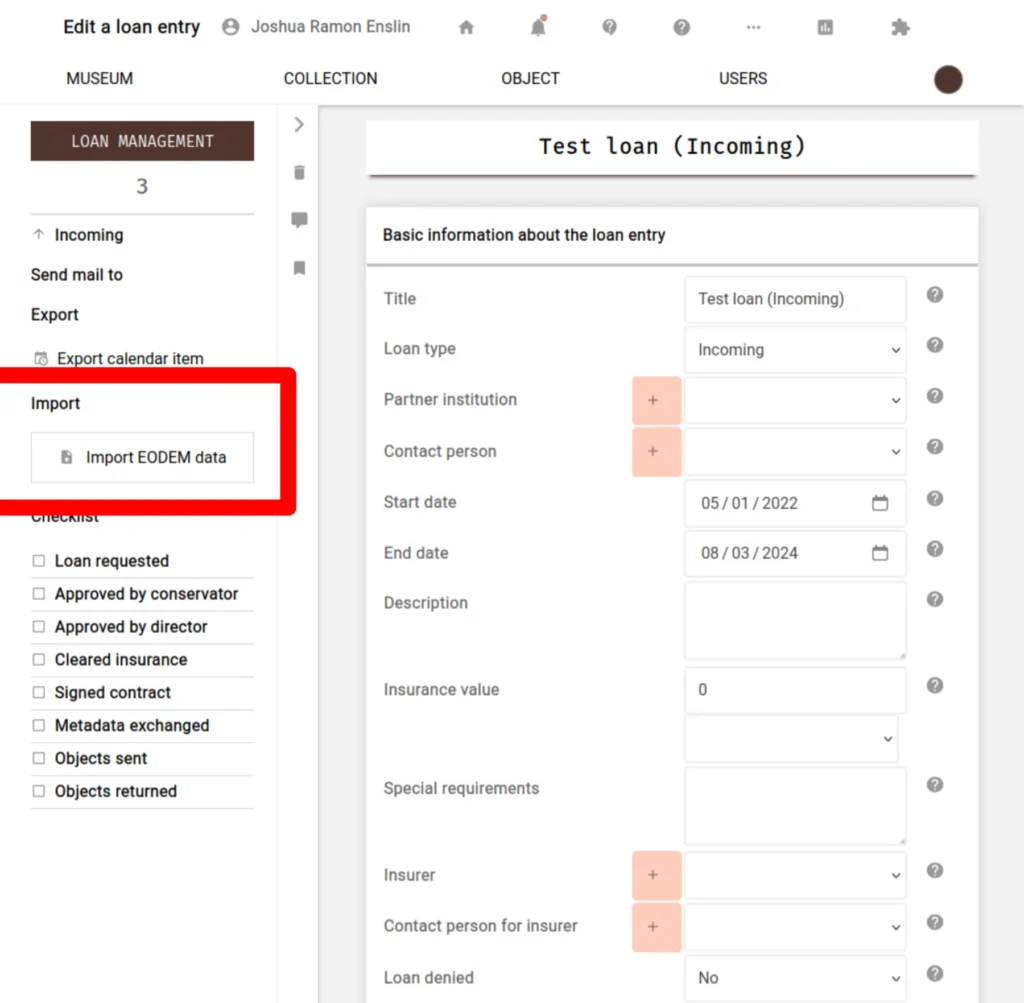Open calendar picker for End date

(x=880, y=553)
